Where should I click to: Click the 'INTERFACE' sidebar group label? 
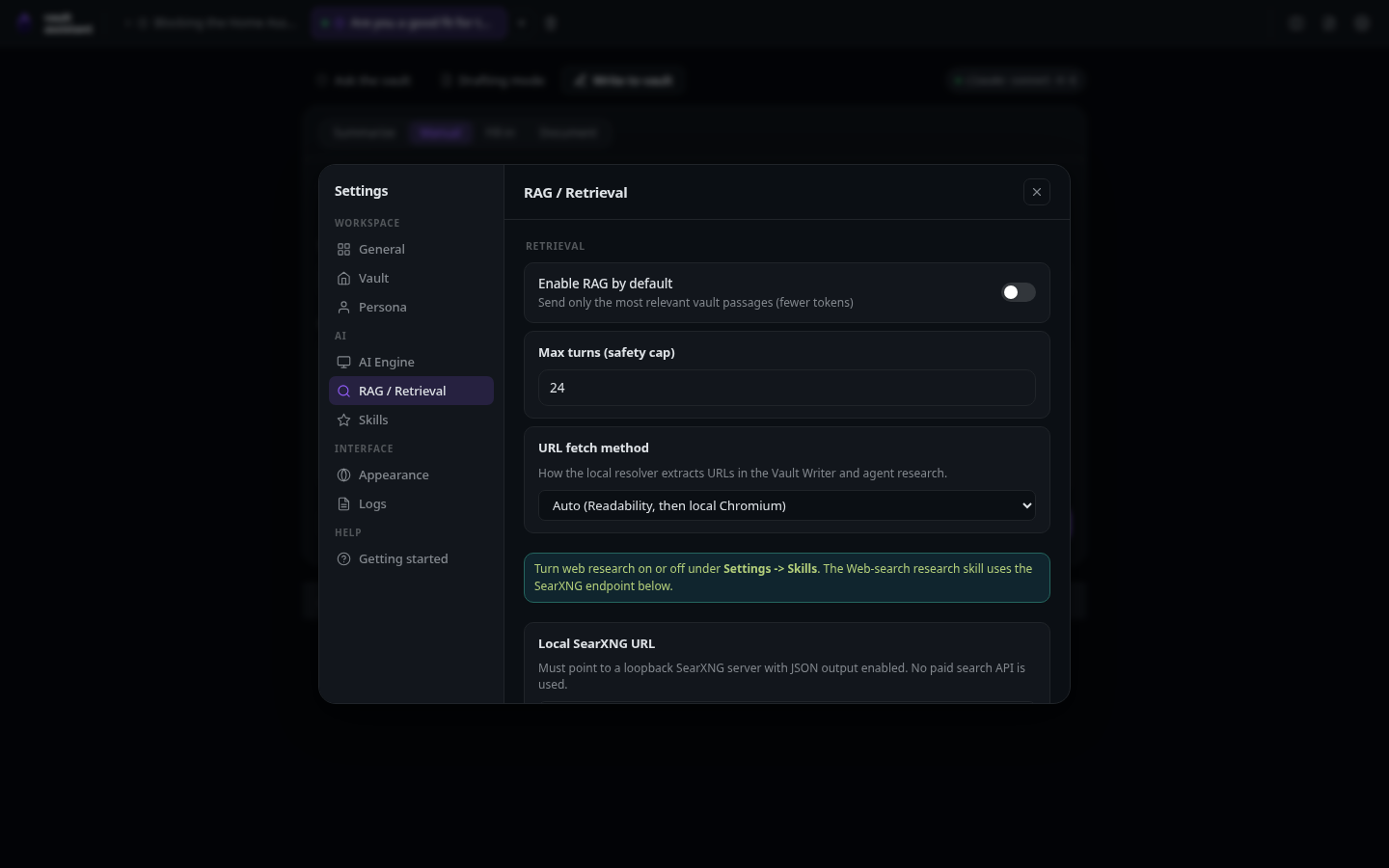click(x=364, y=448)
